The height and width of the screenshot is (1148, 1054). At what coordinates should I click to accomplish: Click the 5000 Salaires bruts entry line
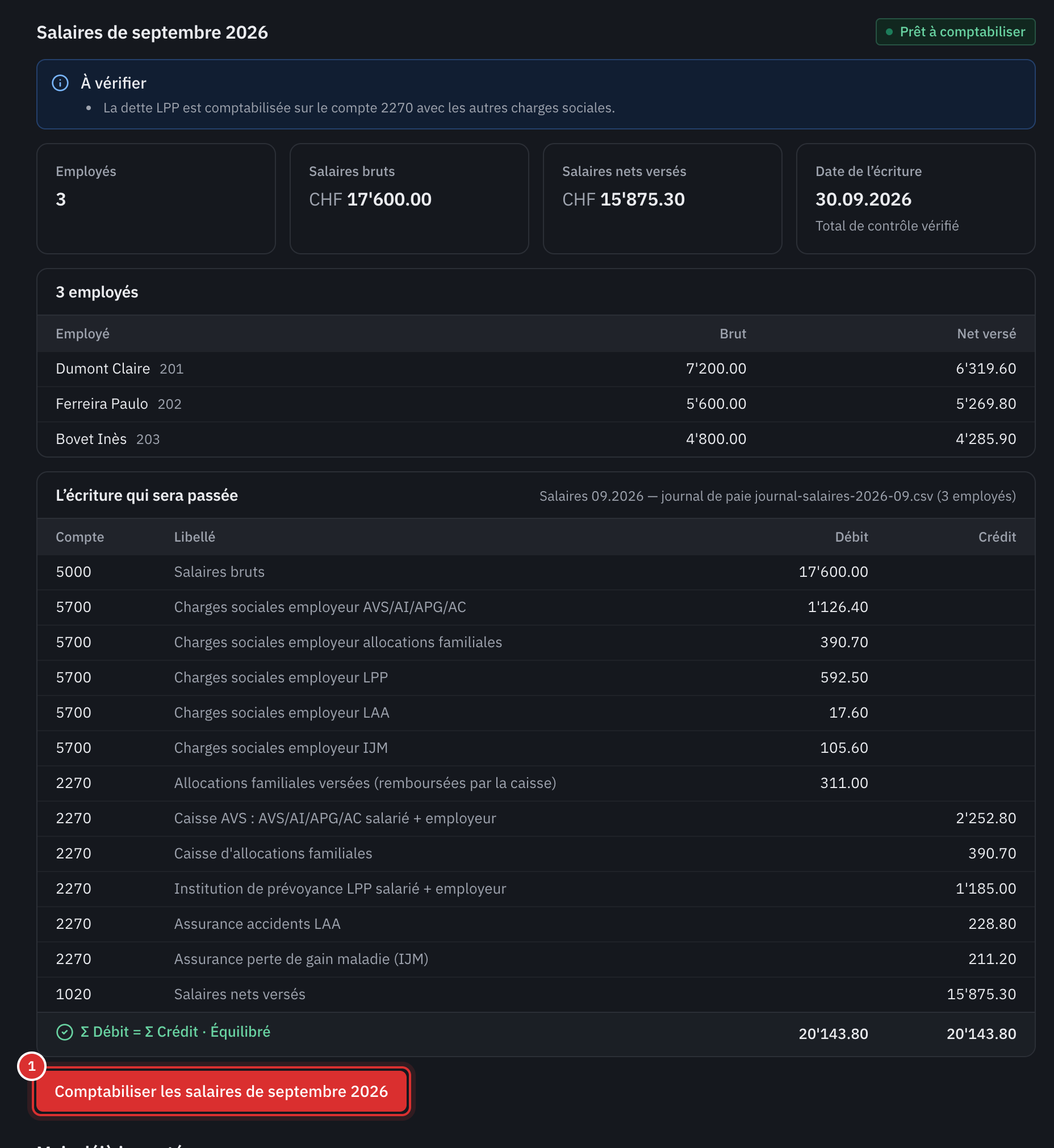pyautogui.click(x=536, y=572)
